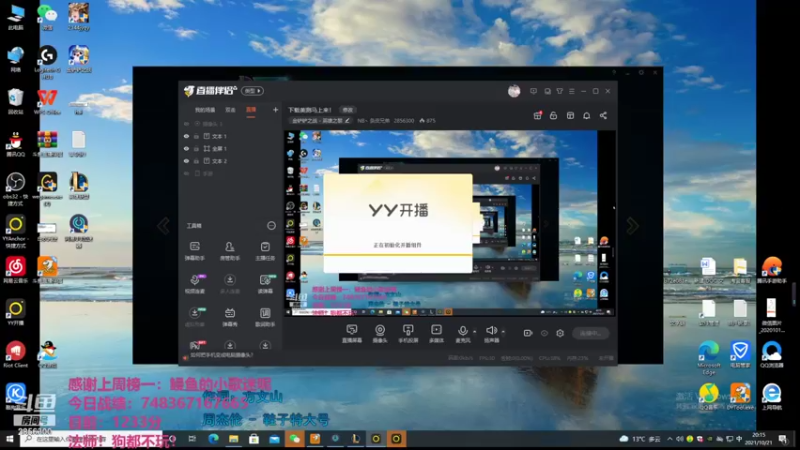Click the share icon in room toolbar
Viewport: 800px width, 450px height.
(603, 116)
